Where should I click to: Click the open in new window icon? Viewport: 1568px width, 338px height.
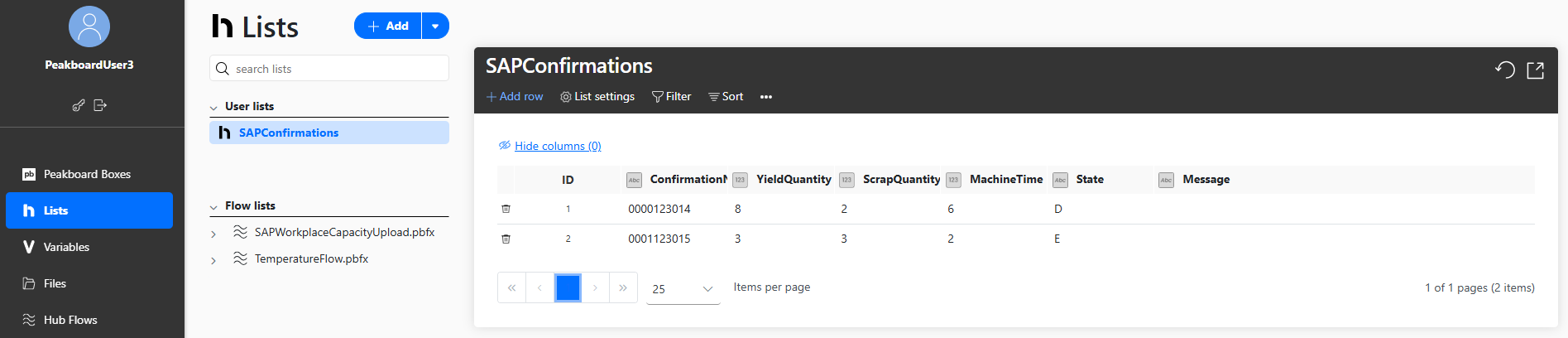pyautogui.click(x=1536, y=70)
